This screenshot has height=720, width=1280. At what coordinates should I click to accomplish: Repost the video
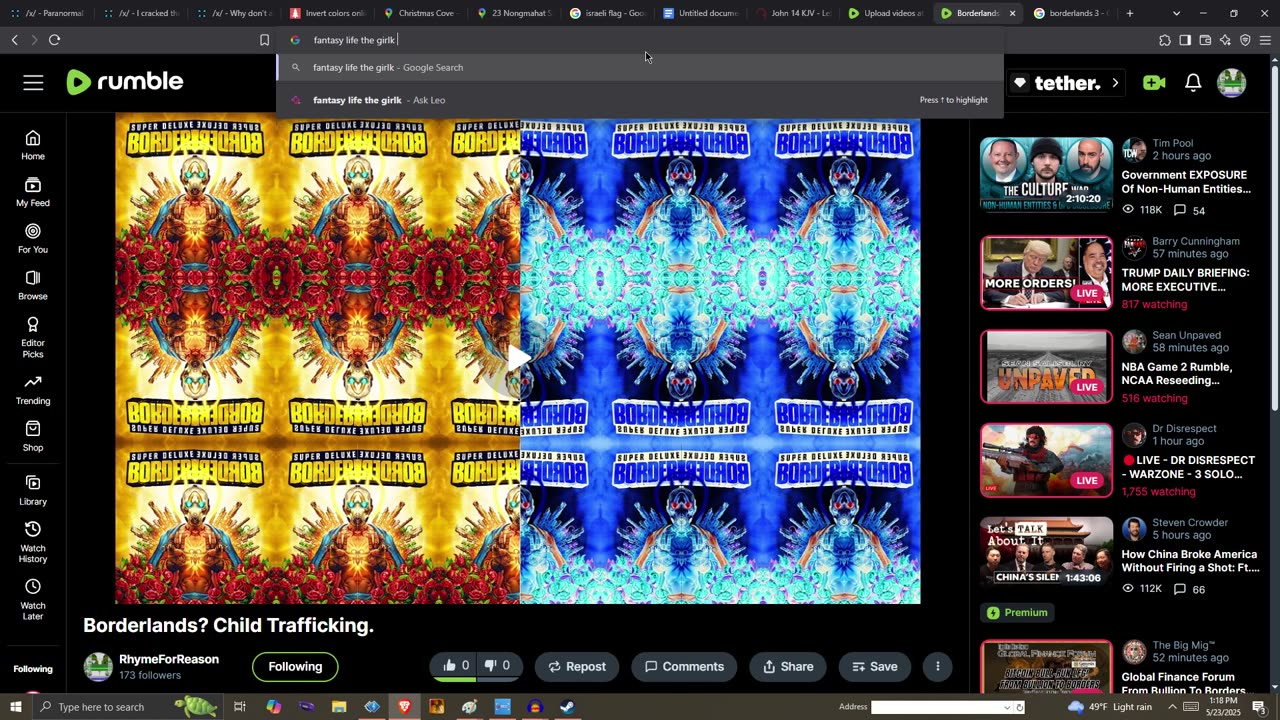click(x=577, y=667)
